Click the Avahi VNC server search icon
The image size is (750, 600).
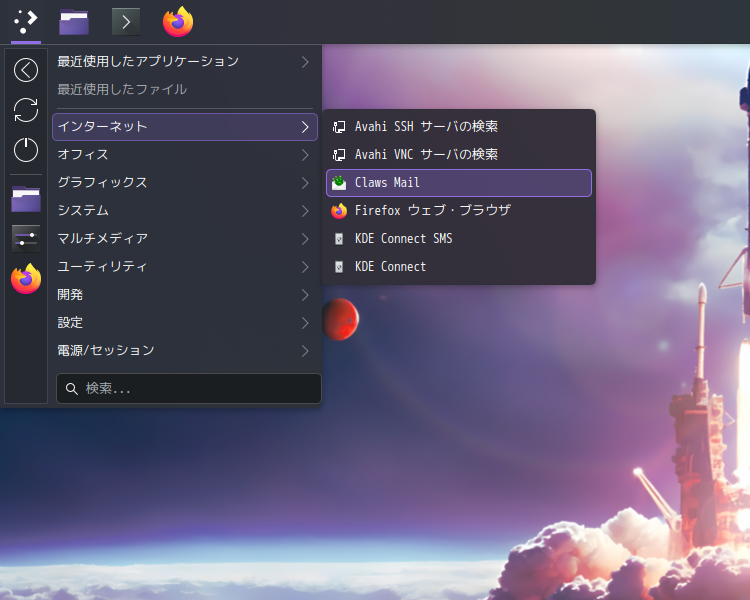(x=339, y=155)
